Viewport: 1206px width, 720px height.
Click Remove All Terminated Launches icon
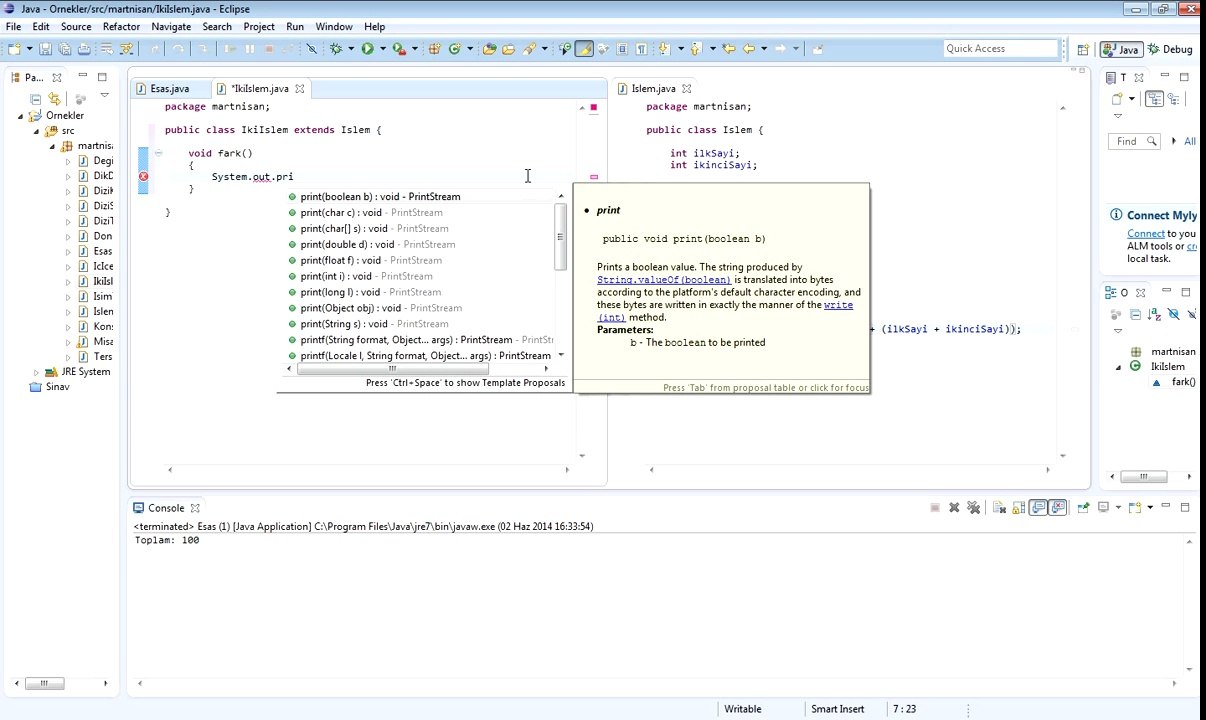tap(973, 508)
